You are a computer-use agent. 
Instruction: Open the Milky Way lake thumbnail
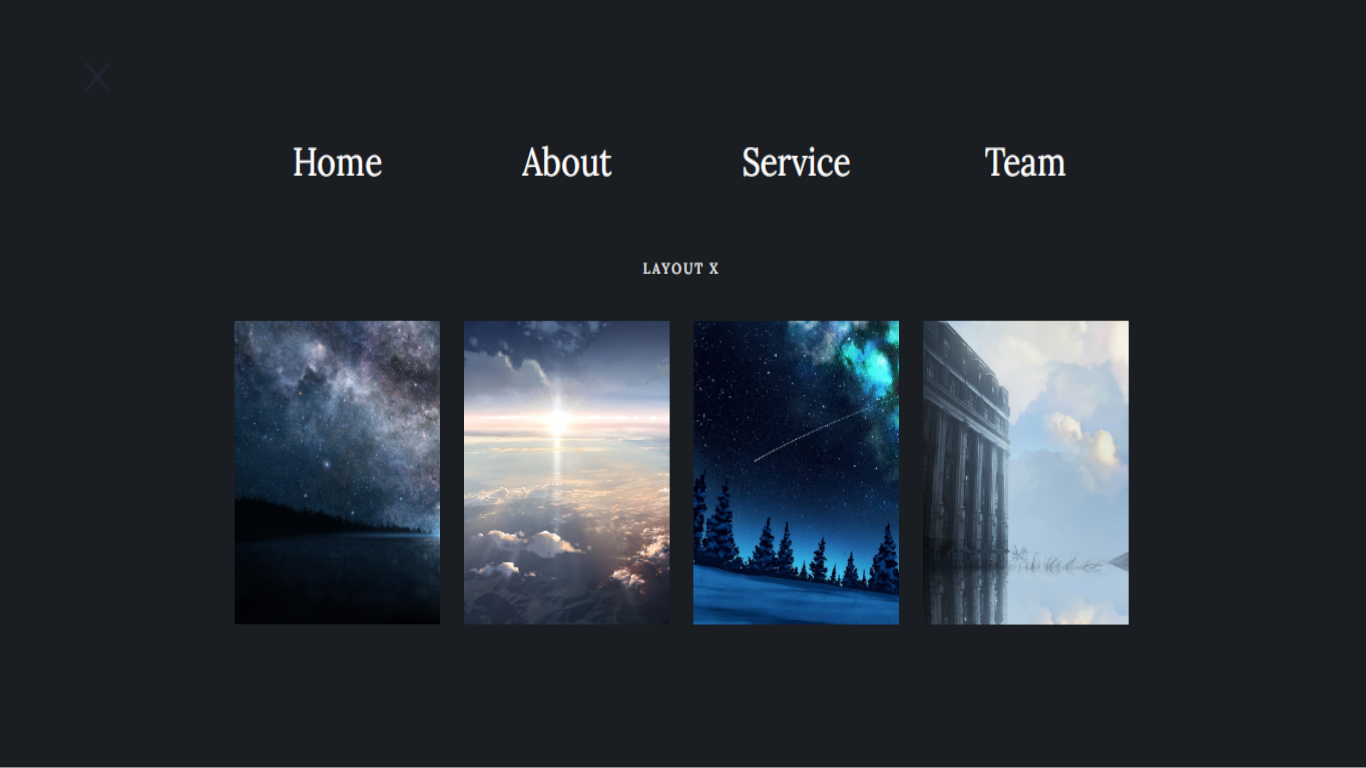(x=337, y=472)
